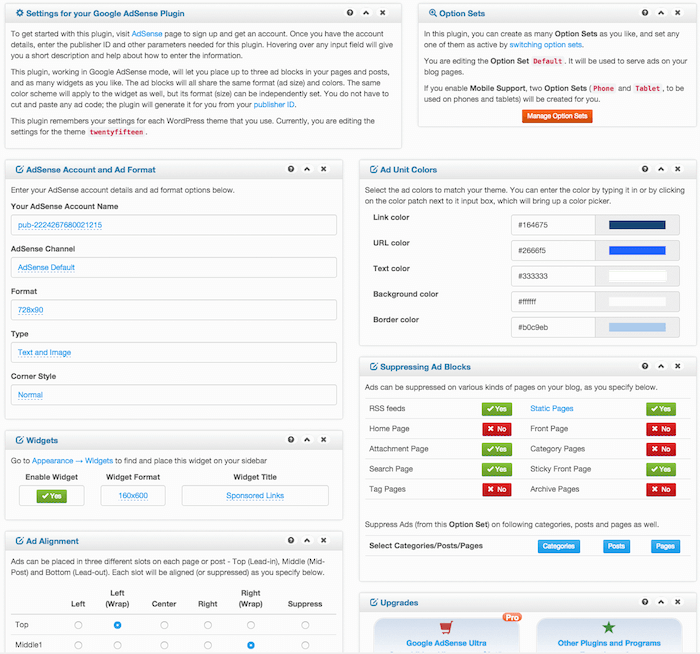Viewport: 700px width, 654px height.
Task: Select Center alignment for Top slot
Action: (164, 625)
